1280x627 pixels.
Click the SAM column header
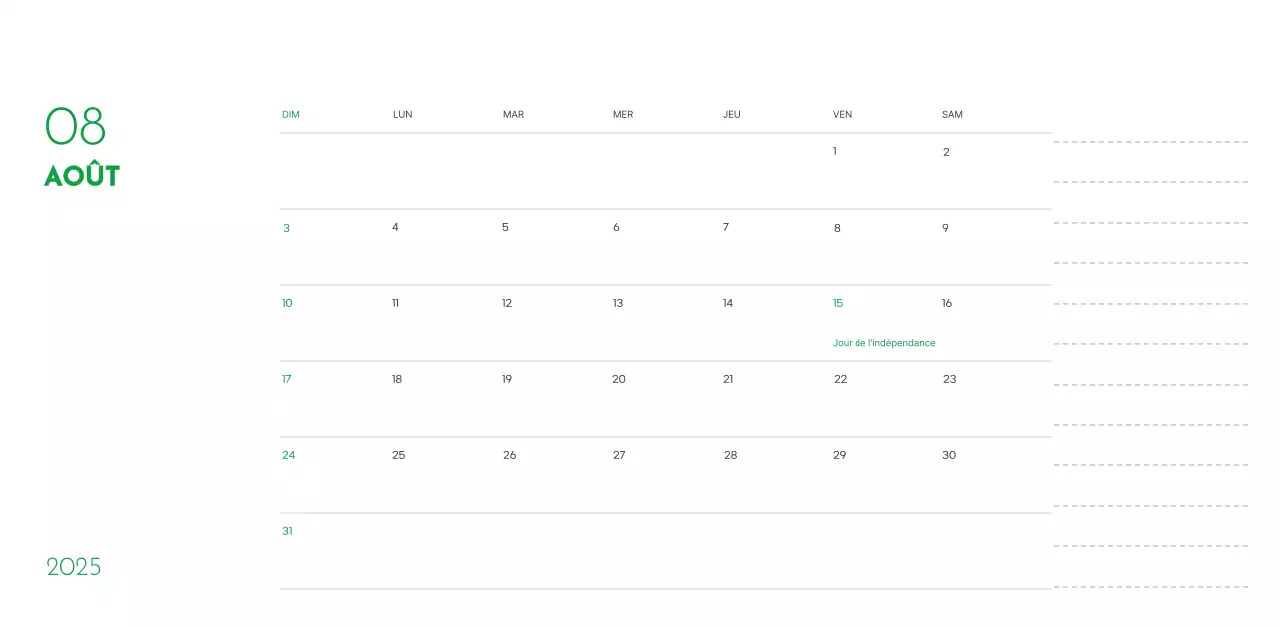[952, 115]
